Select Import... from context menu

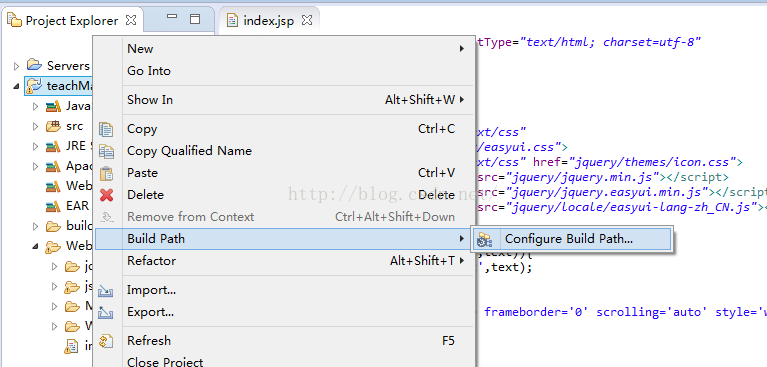tap(285, 290)
